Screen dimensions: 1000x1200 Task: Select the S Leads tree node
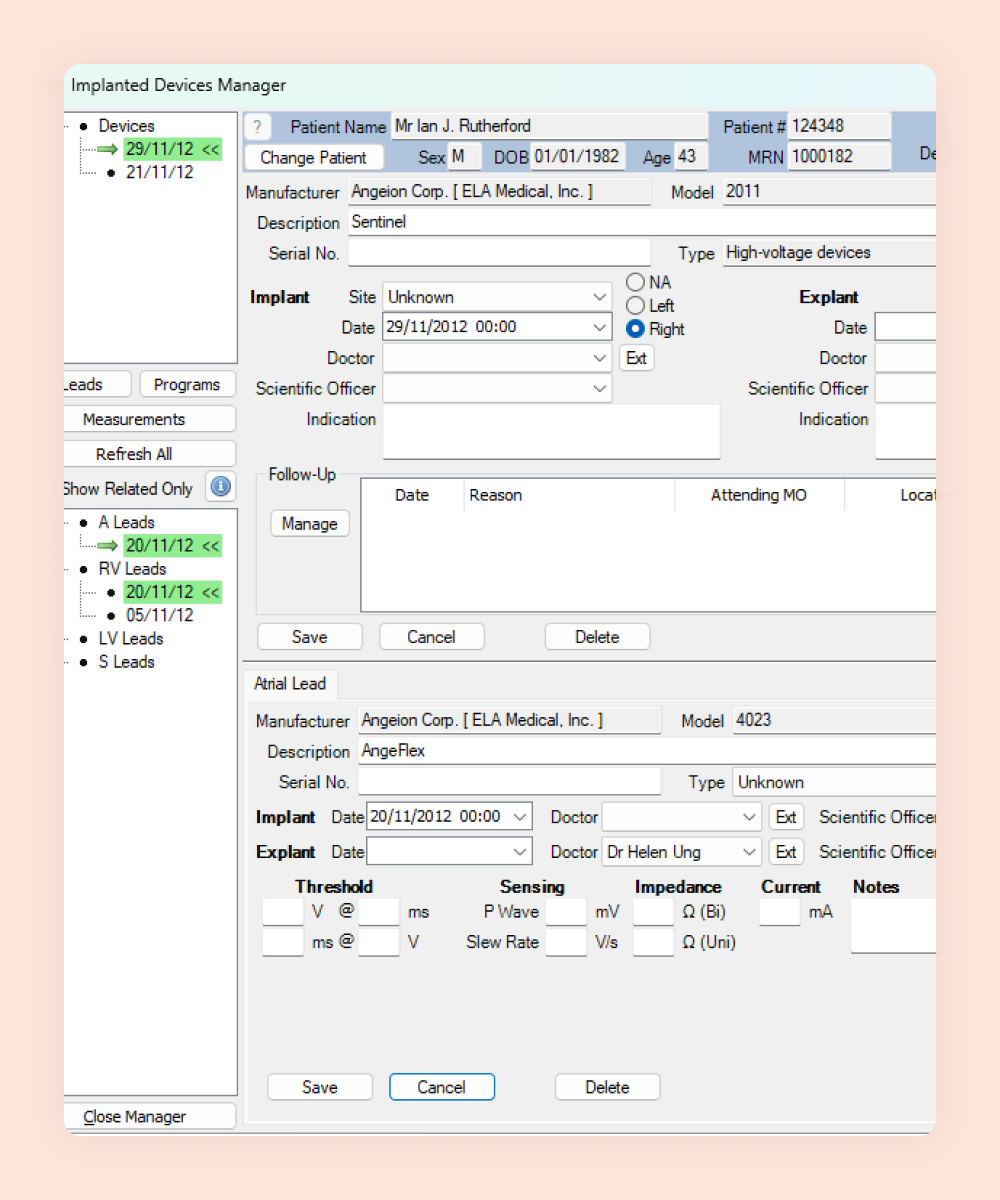coord(127,662)
